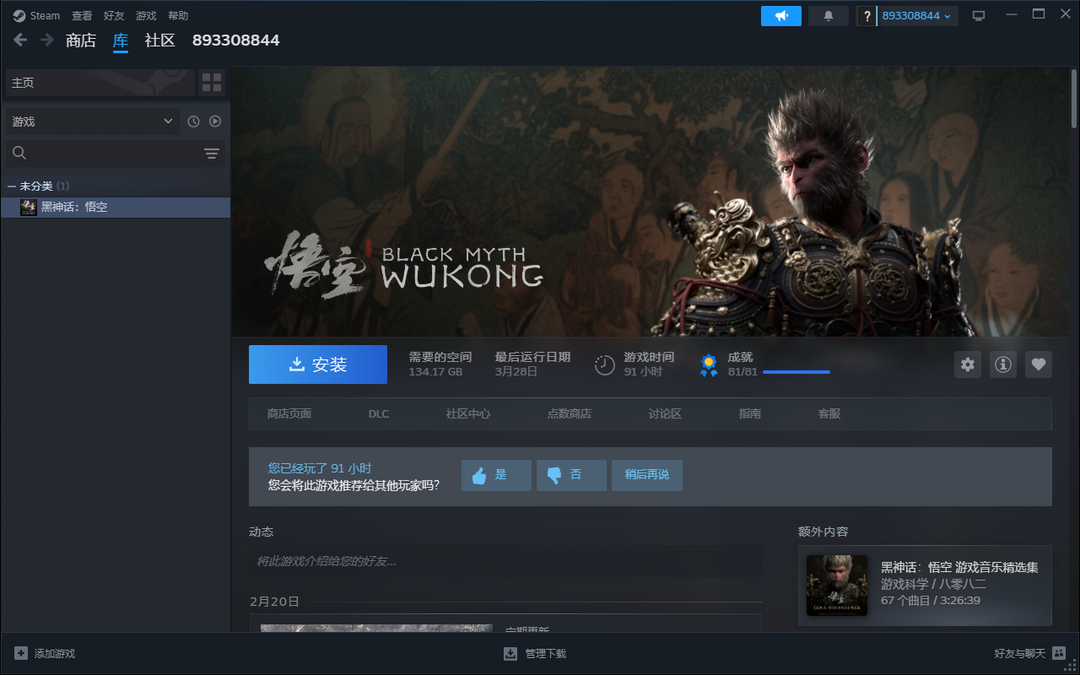Screen dimensions: 1080x675
Task: Click the 添加游戏 plus icon
Action: pos(21,653)
